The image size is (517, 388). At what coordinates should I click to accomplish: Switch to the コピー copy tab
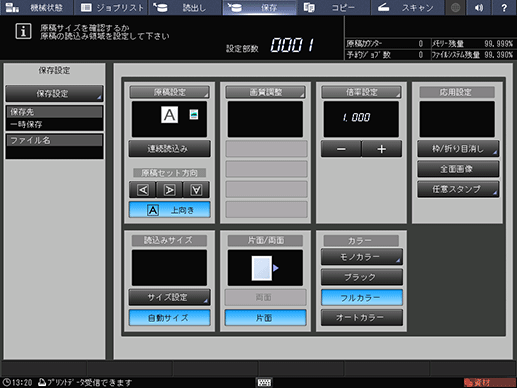tap(333, 7)
